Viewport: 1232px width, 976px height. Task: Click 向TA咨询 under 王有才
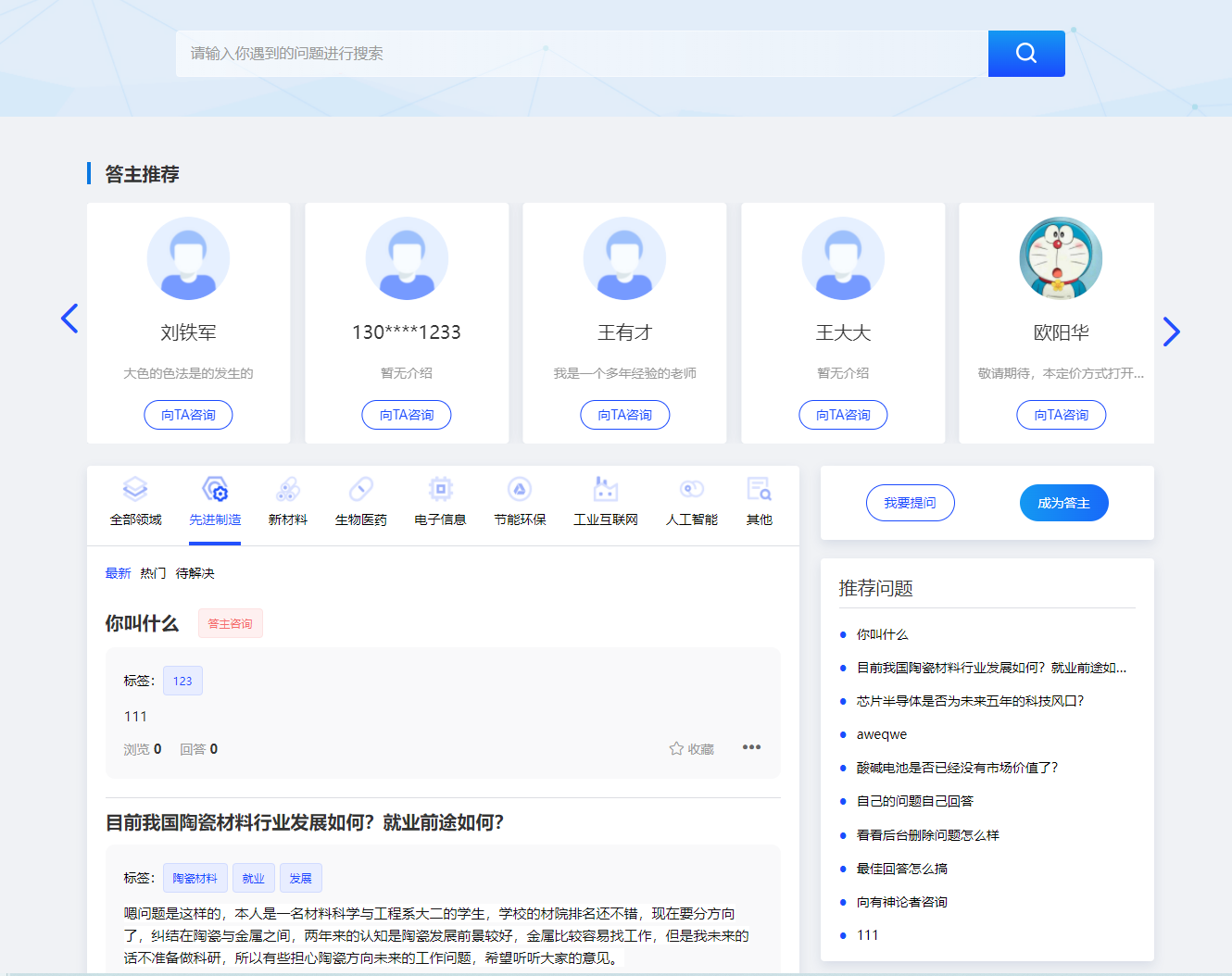click(624, 415)
